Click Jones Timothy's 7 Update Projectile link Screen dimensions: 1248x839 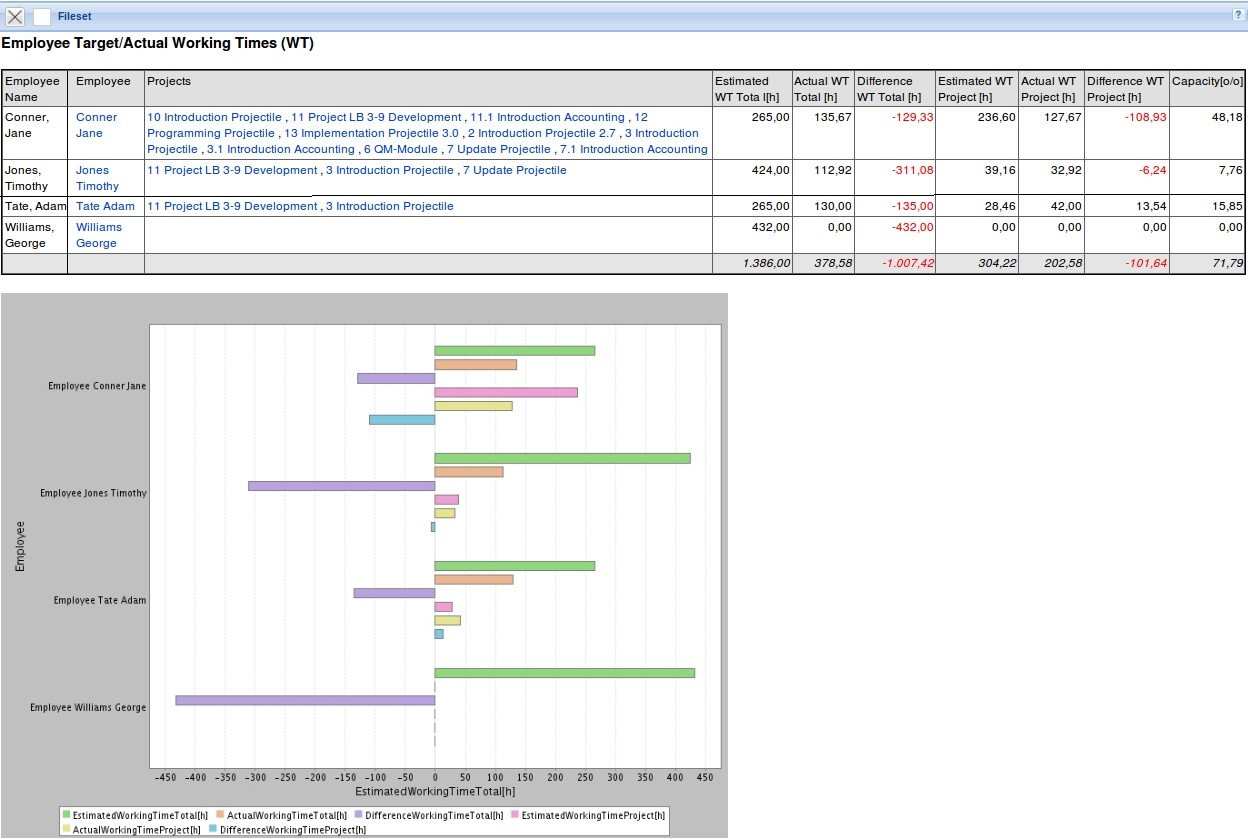coord(514,170)
